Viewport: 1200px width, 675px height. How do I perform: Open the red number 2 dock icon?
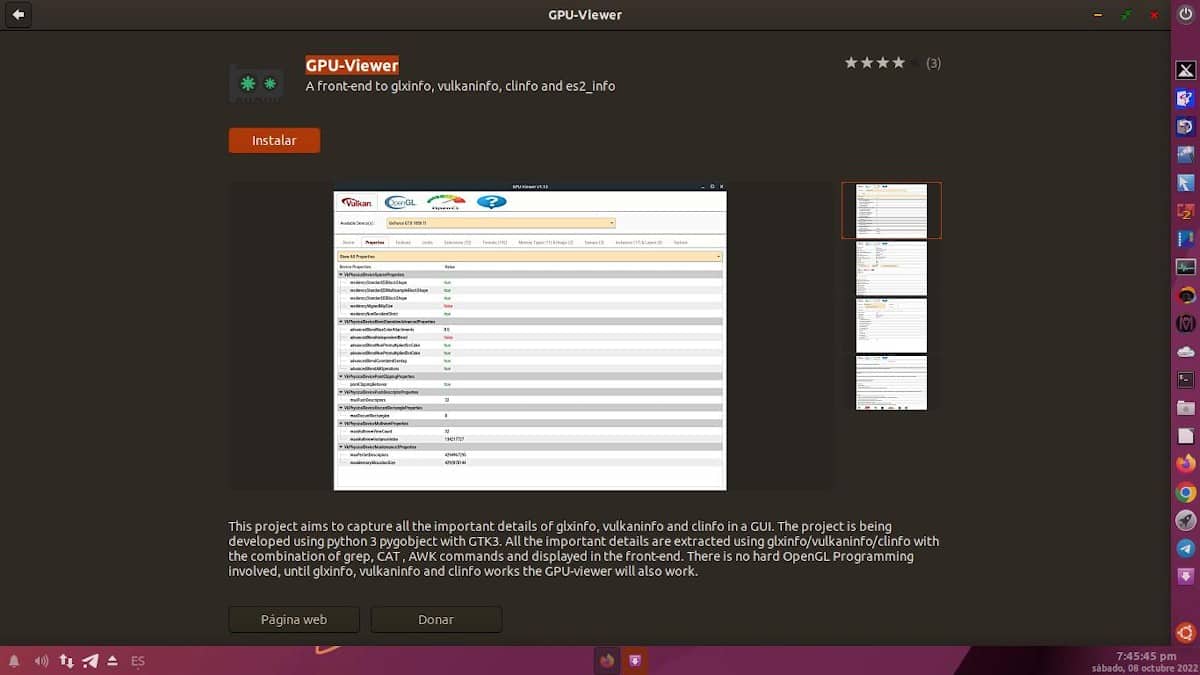click(1186, 211)
